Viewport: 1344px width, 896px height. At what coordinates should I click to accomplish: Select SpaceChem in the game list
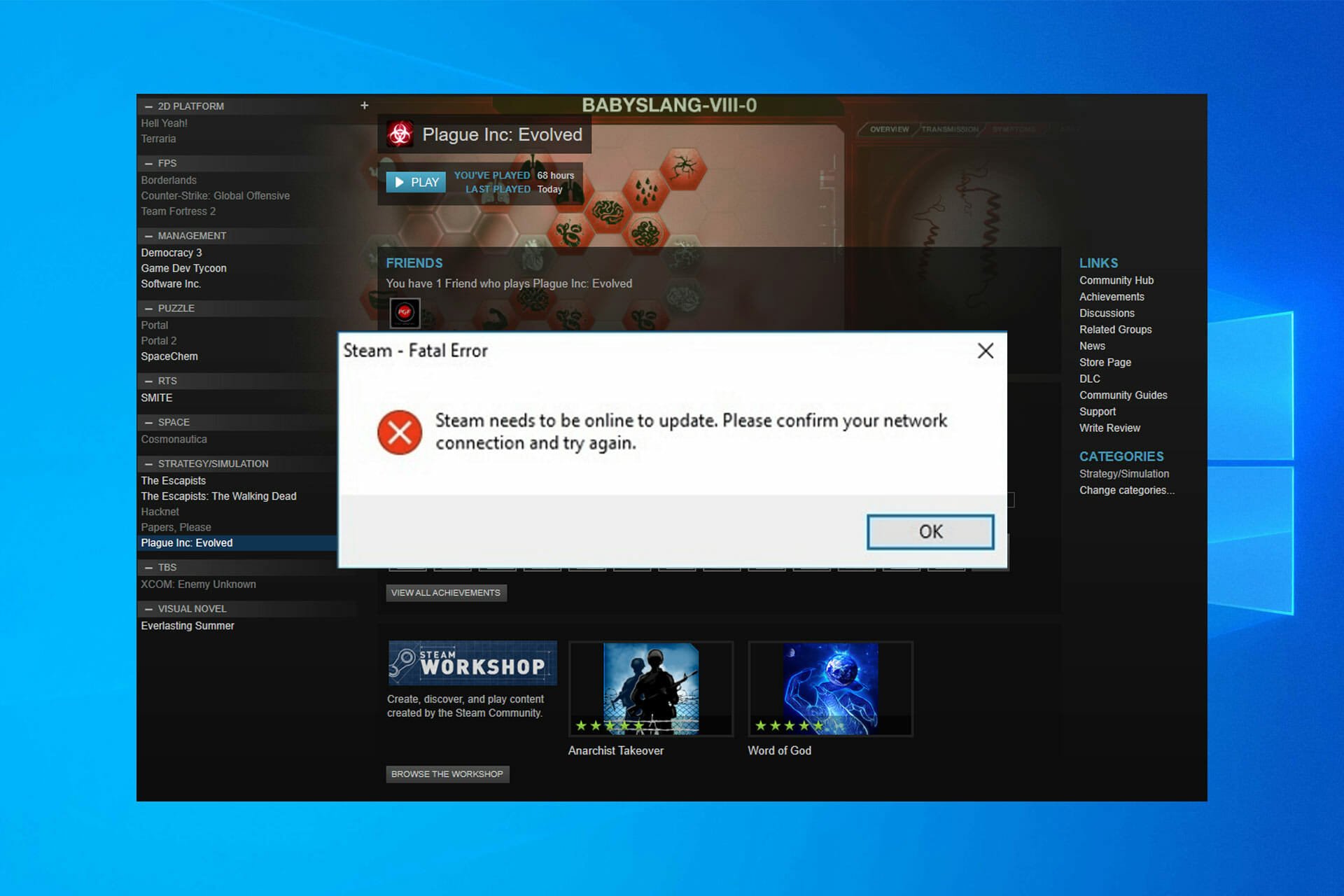[x=169, y=356]
